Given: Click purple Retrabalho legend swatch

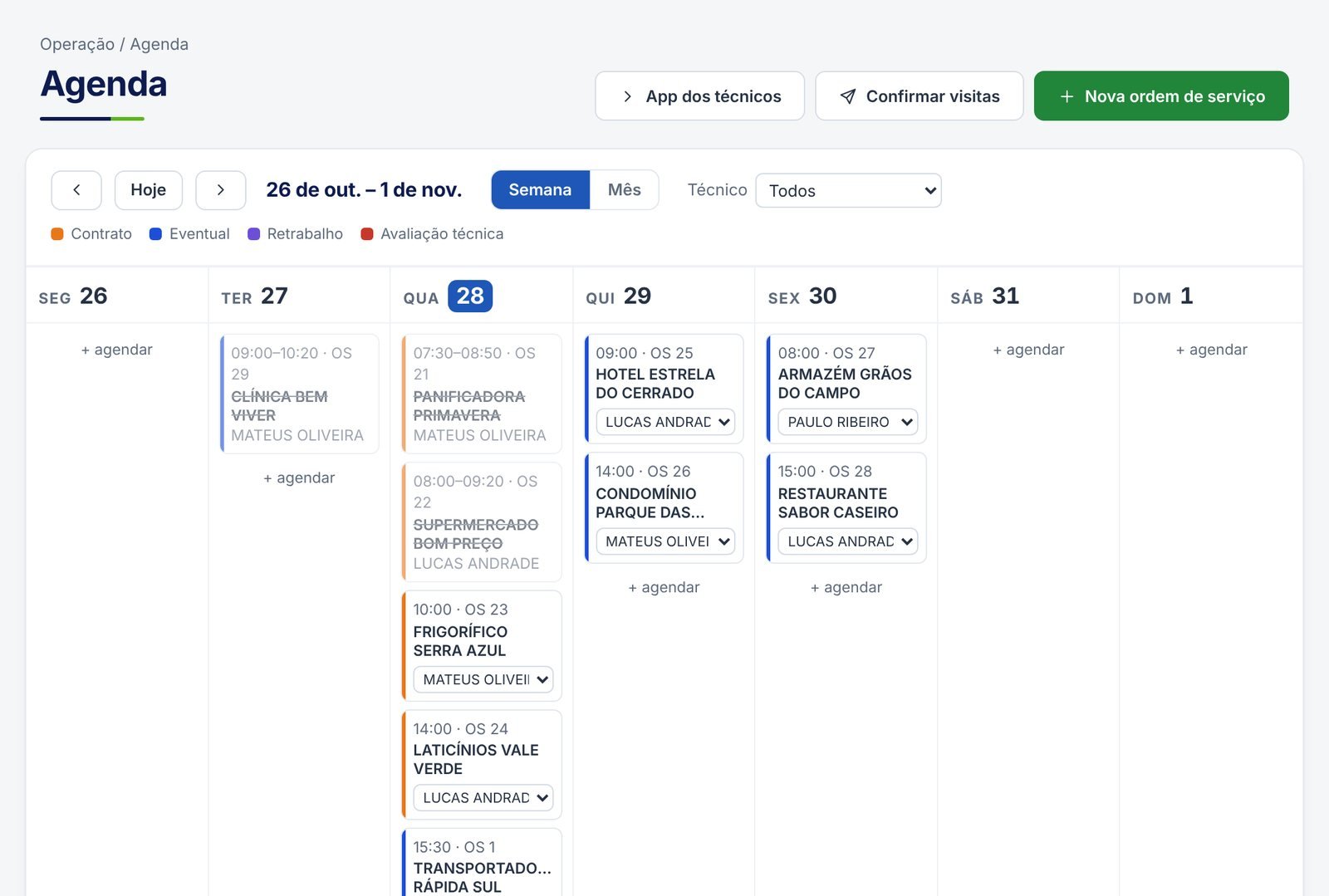Looking at the screenshot, I should pyautogui.click(x=254, y=234).
